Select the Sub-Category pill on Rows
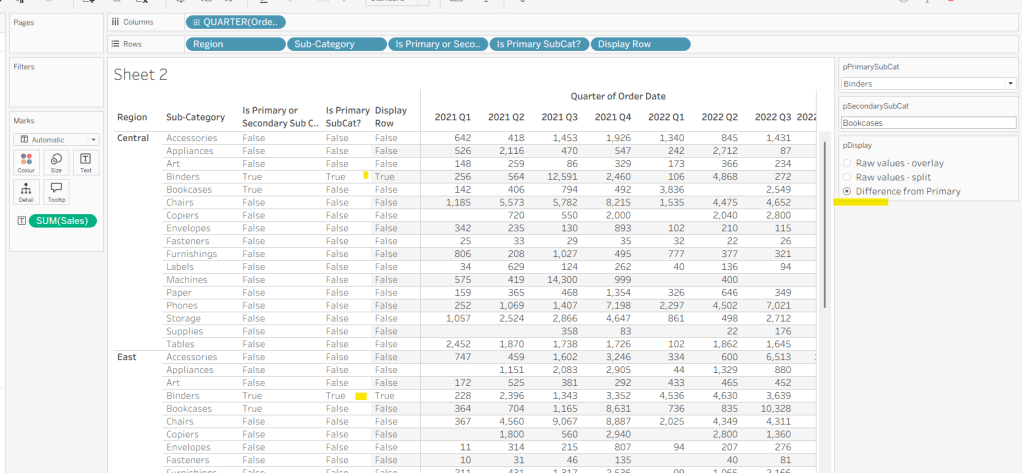1022x473 pixels. pos(336,44)
